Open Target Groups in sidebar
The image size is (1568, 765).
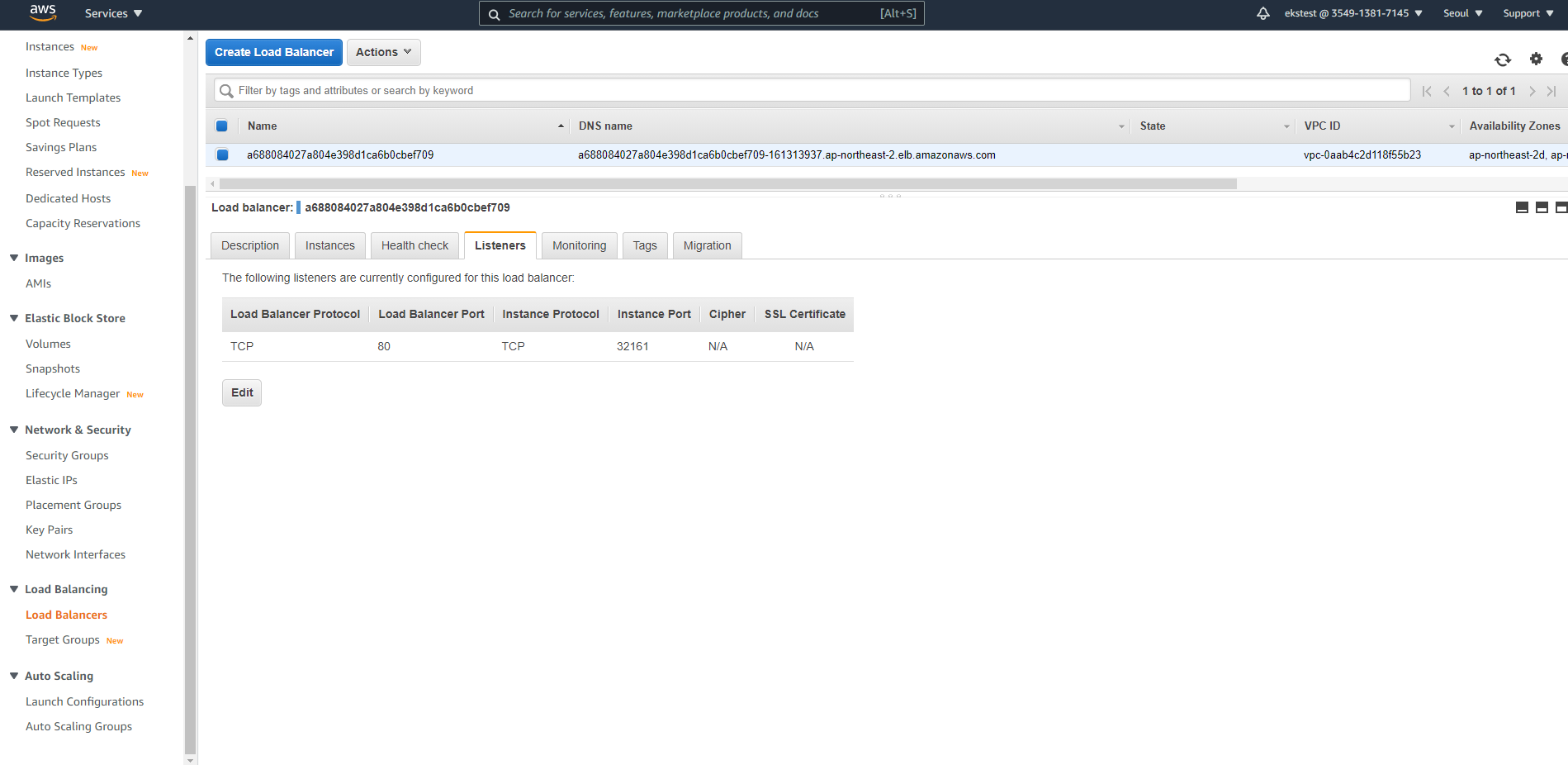pos(63,639)
